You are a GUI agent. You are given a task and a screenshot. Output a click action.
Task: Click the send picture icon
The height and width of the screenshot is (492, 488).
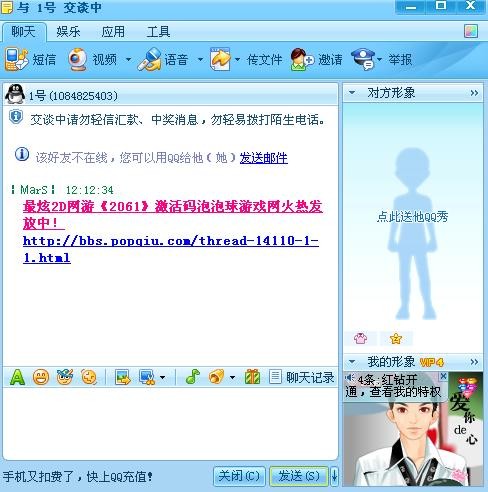click(x=123, y=377)
